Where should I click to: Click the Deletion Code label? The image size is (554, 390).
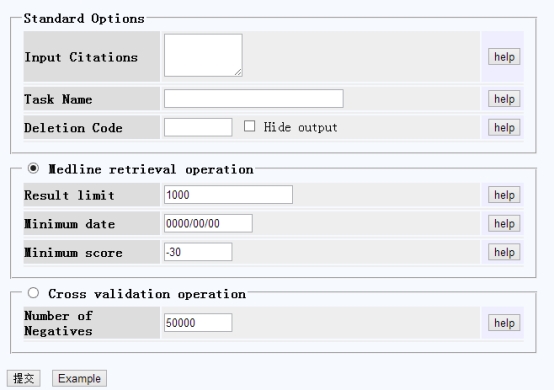73,128
